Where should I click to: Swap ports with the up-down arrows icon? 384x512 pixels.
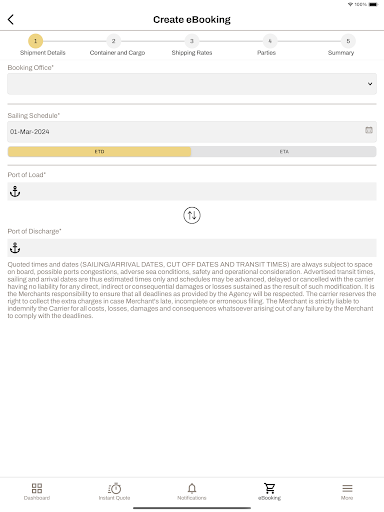click(192, 215)
